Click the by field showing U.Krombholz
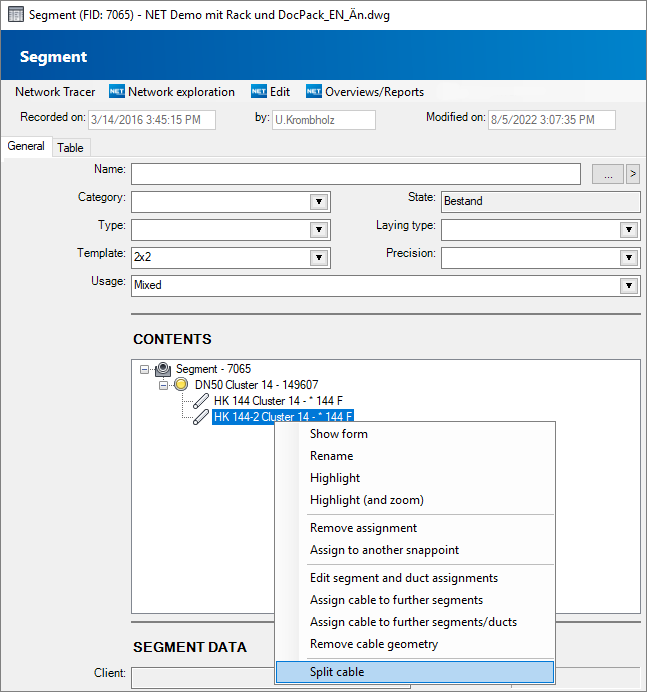This screenshot has height=692, width=647. [x=324, y=120]
